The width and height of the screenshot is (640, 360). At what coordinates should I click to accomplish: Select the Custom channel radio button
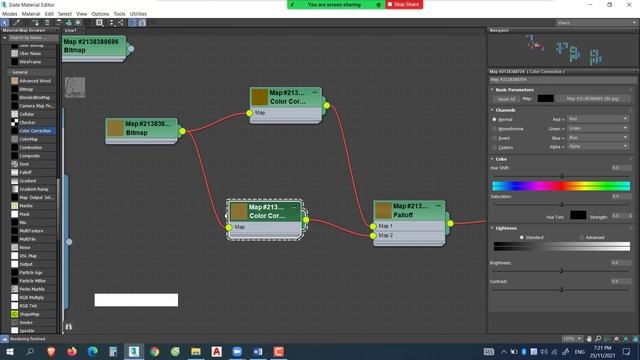(494, 147)
